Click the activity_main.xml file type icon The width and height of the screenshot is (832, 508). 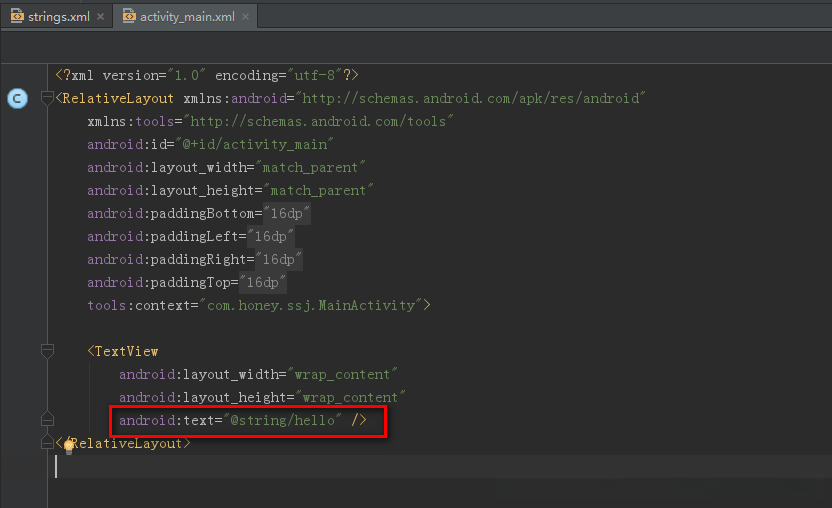[129, 16]
